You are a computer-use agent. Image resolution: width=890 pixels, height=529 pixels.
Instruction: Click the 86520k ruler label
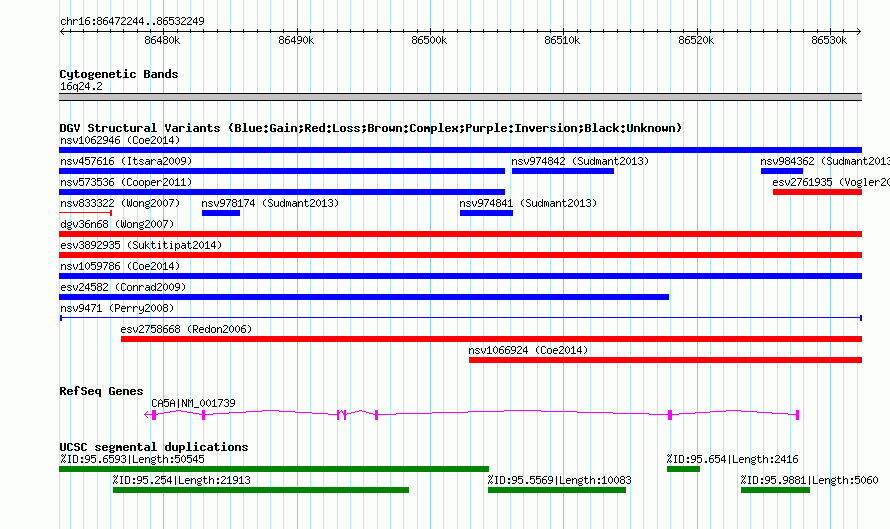tap(696, 40)
